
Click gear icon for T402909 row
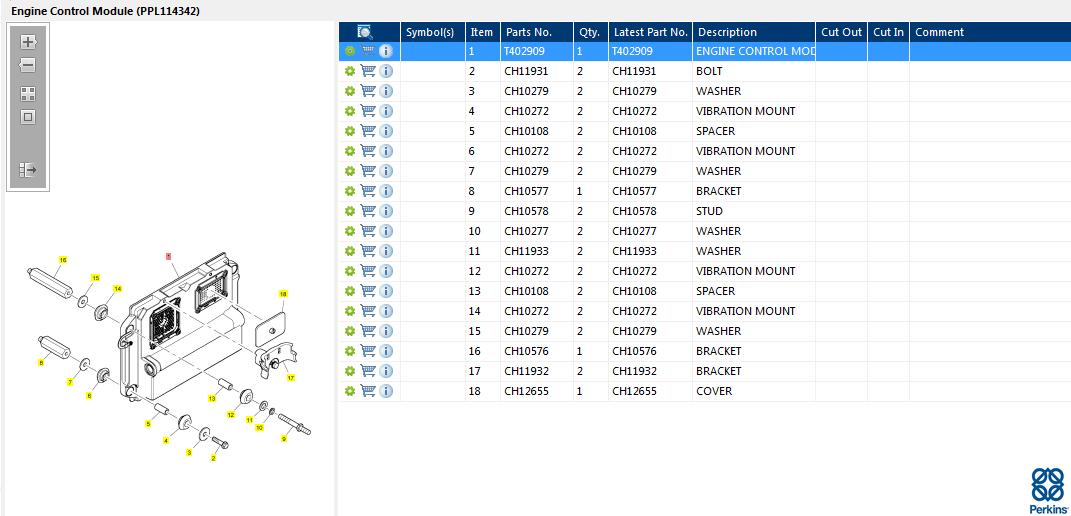point(350,51)
